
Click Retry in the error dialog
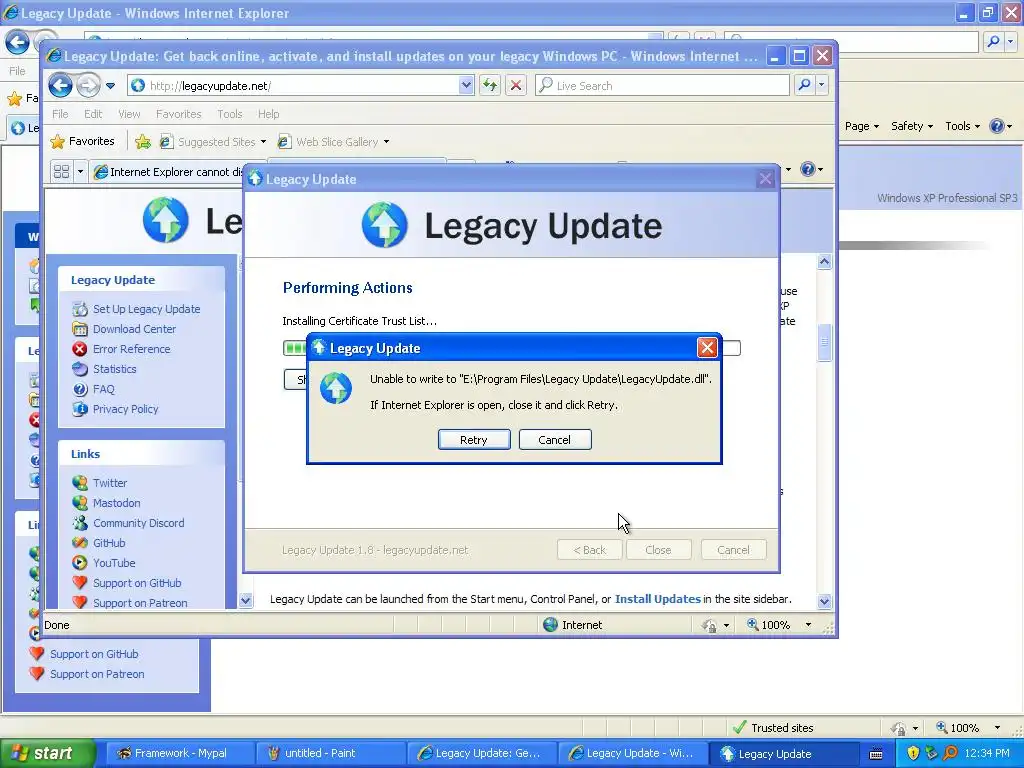click(x=473, y=440)
